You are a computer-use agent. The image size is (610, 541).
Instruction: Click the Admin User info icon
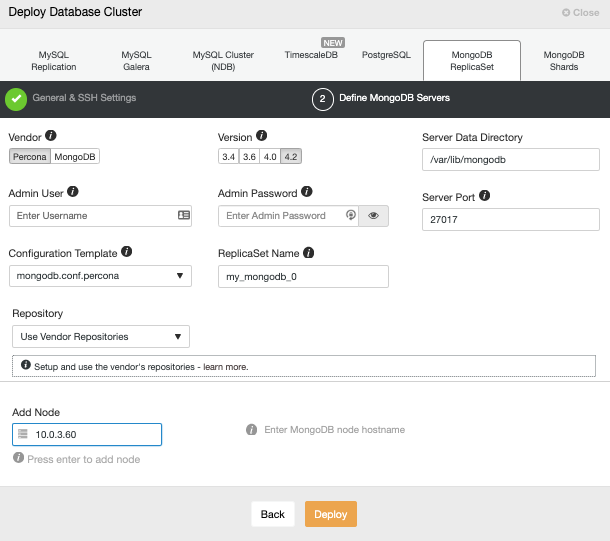click(x=73, y=191)
